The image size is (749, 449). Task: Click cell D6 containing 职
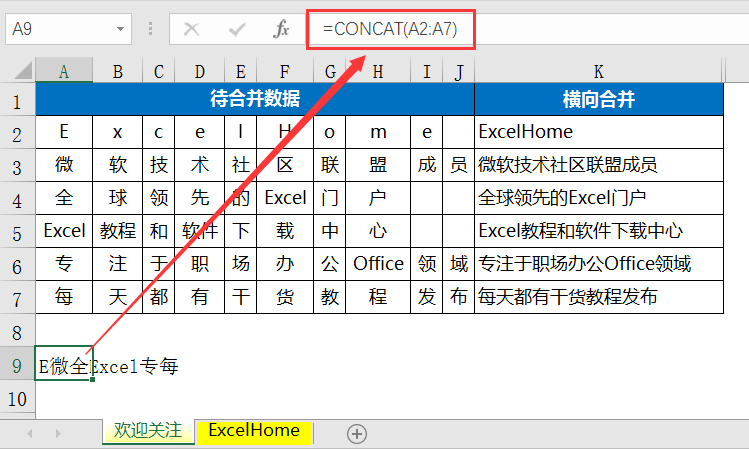(200, 264)
